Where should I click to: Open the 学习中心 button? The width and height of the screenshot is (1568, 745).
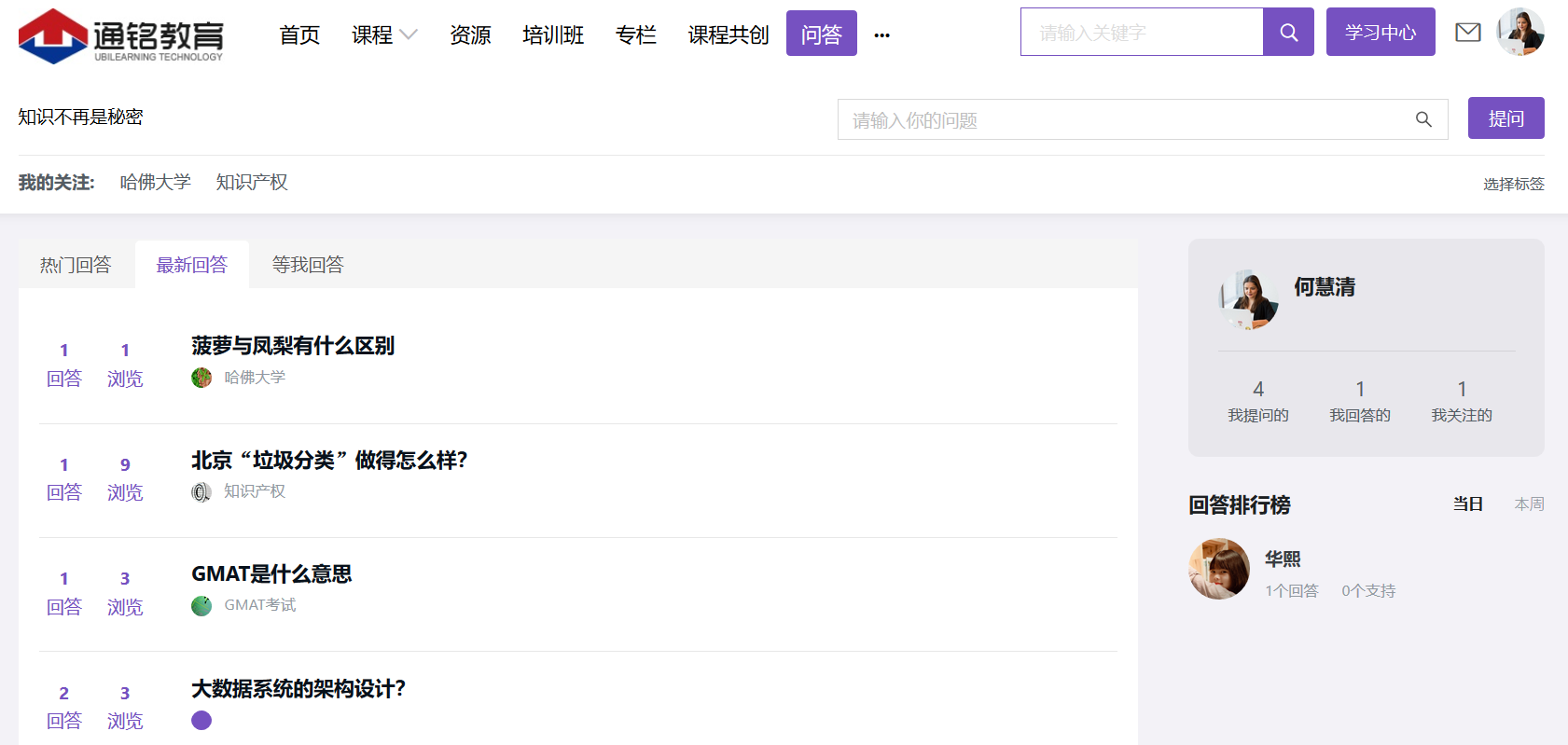point(1380,33)
